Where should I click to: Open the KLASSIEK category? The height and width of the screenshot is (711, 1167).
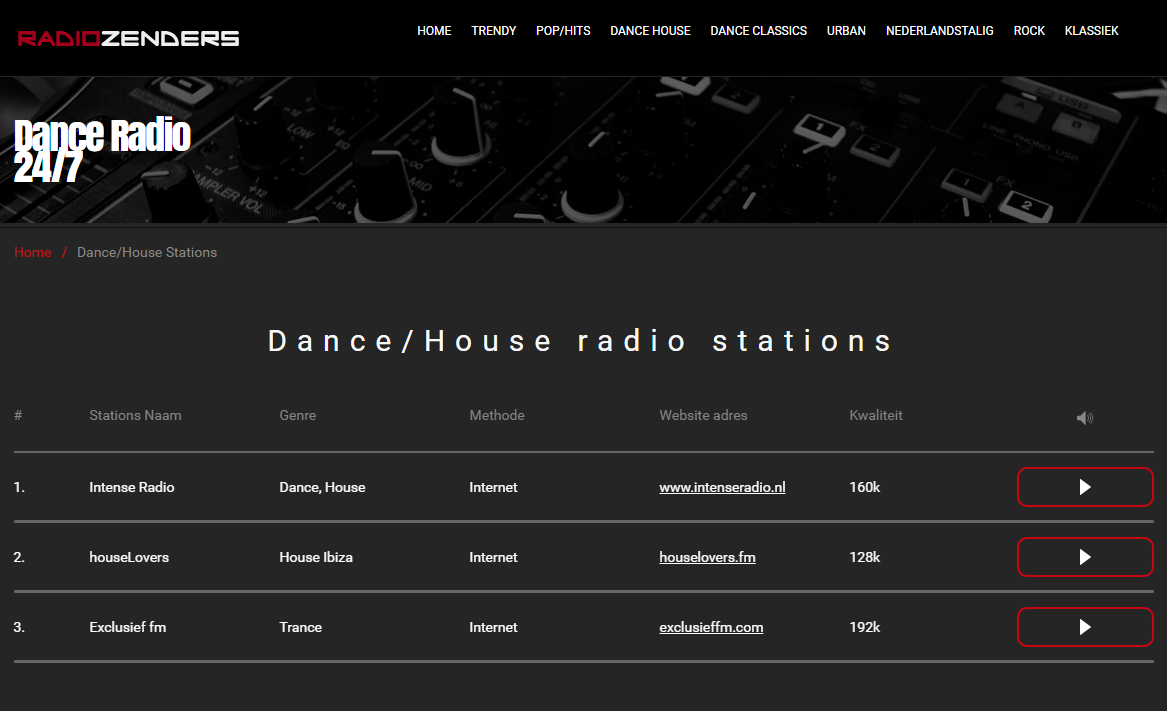pos(1091,30)
